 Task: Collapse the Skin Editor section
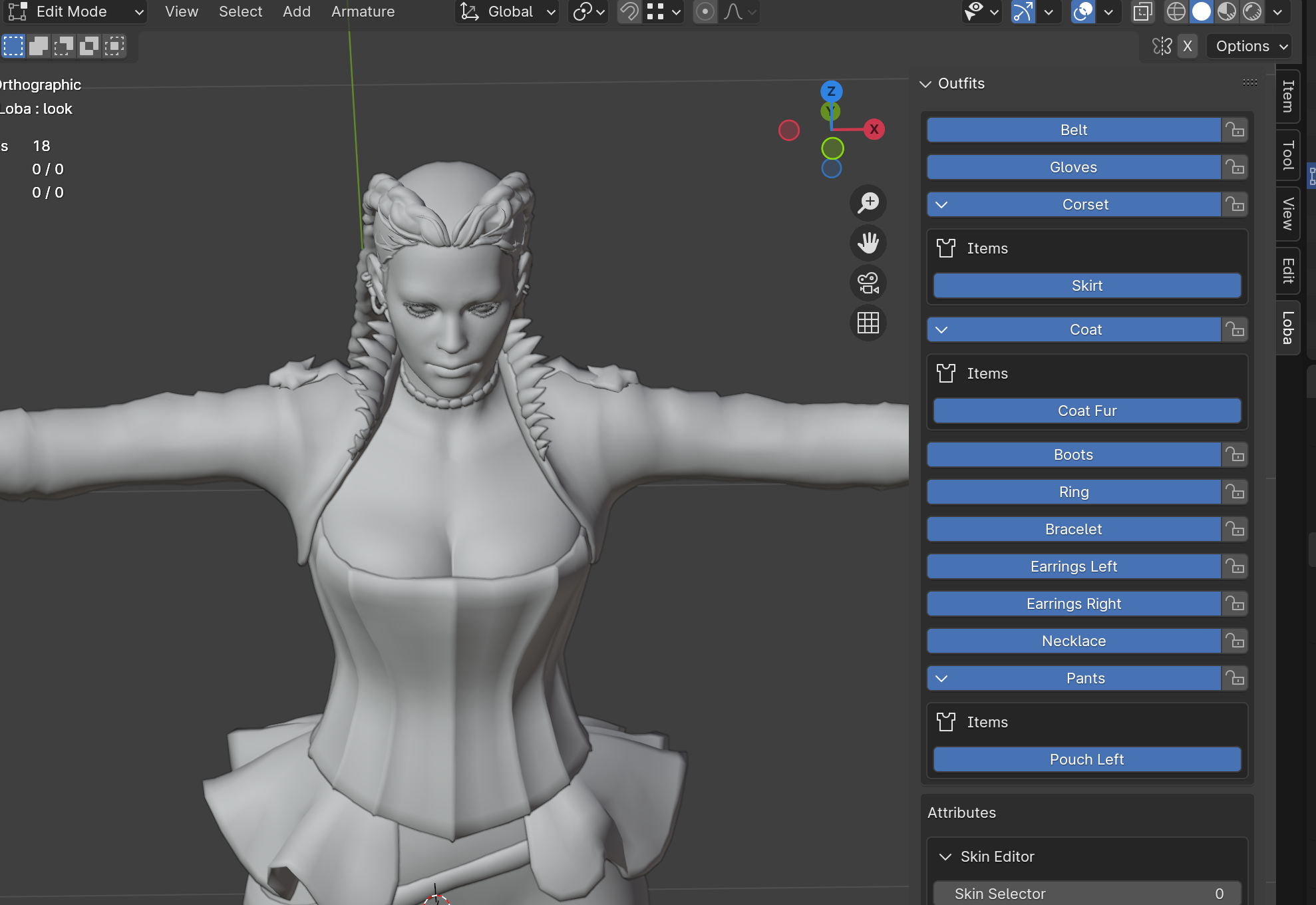click(945, 856)
